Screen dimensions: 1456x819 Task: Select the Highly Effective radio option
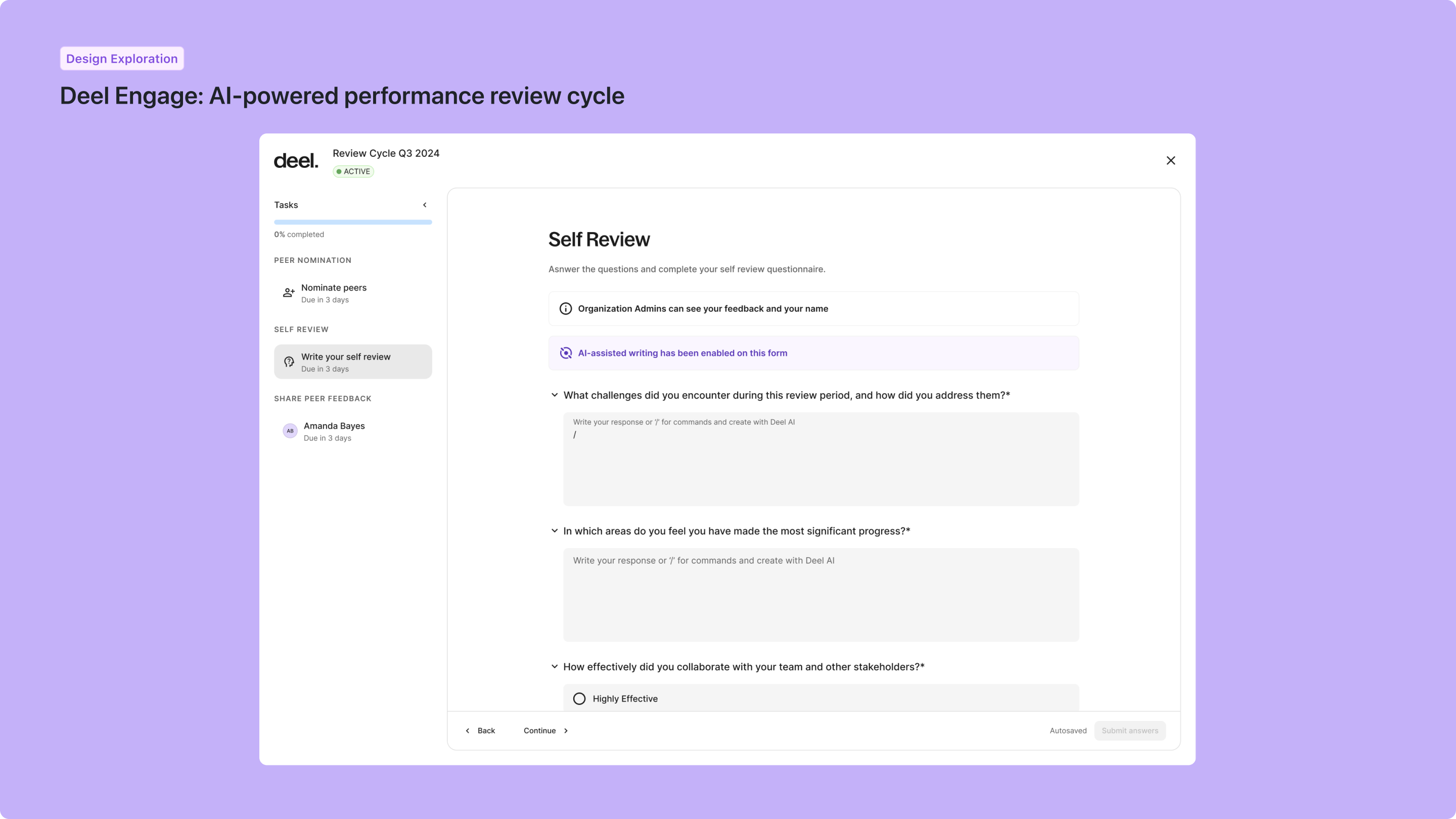tap(579, 699)
